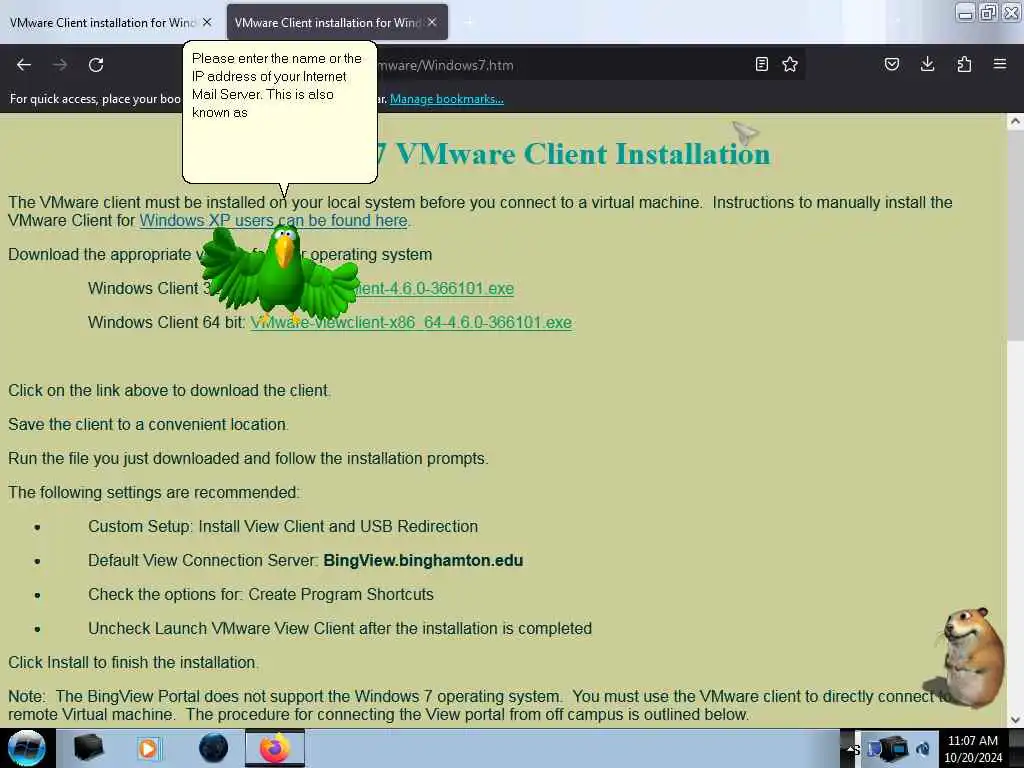The image size is (1024, 768).
Task: Open the black box taskbar application
Action: coord(88,748)
